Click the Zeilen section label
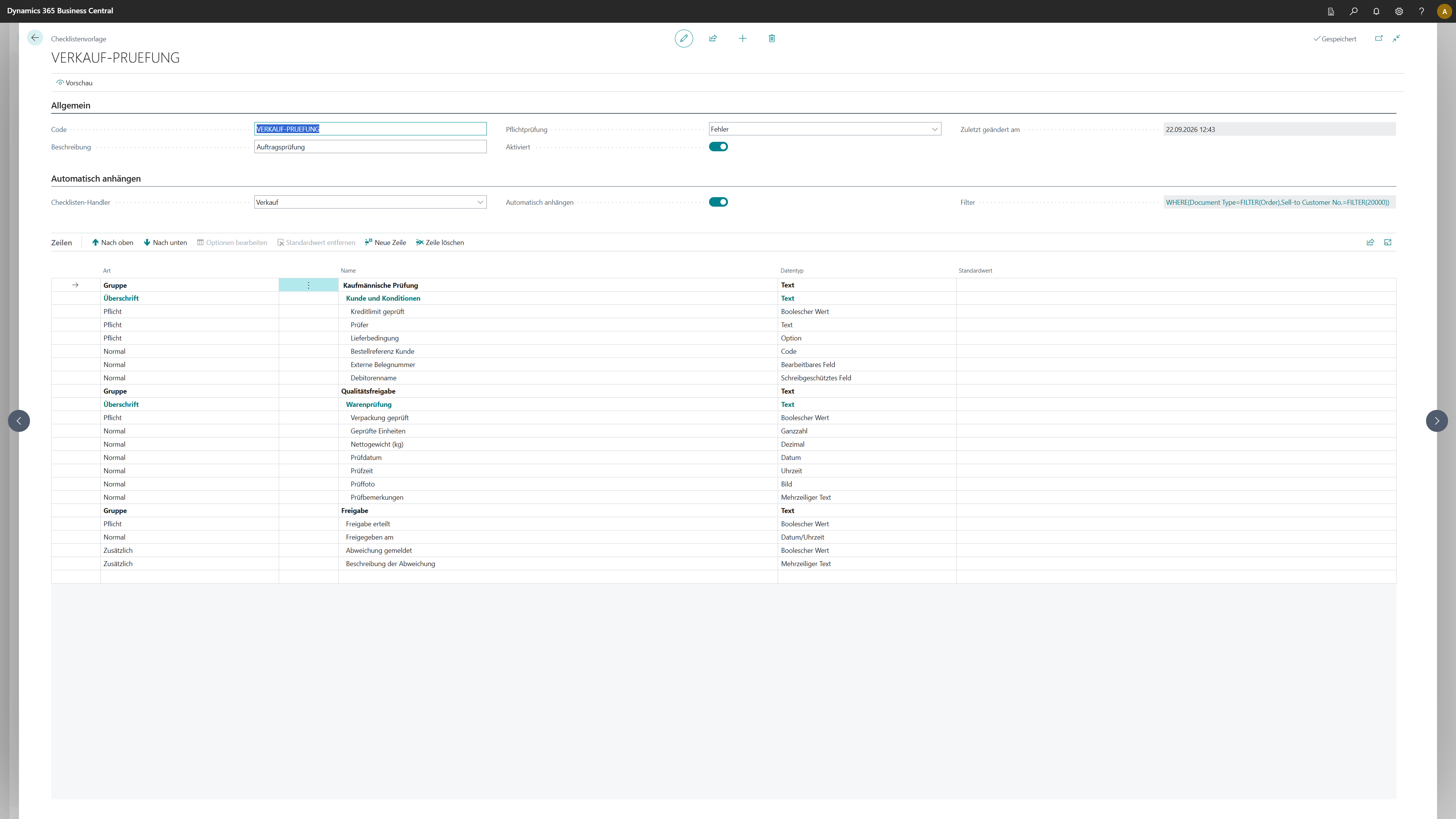The image size is (1456, 819). [x=61, y=243]
